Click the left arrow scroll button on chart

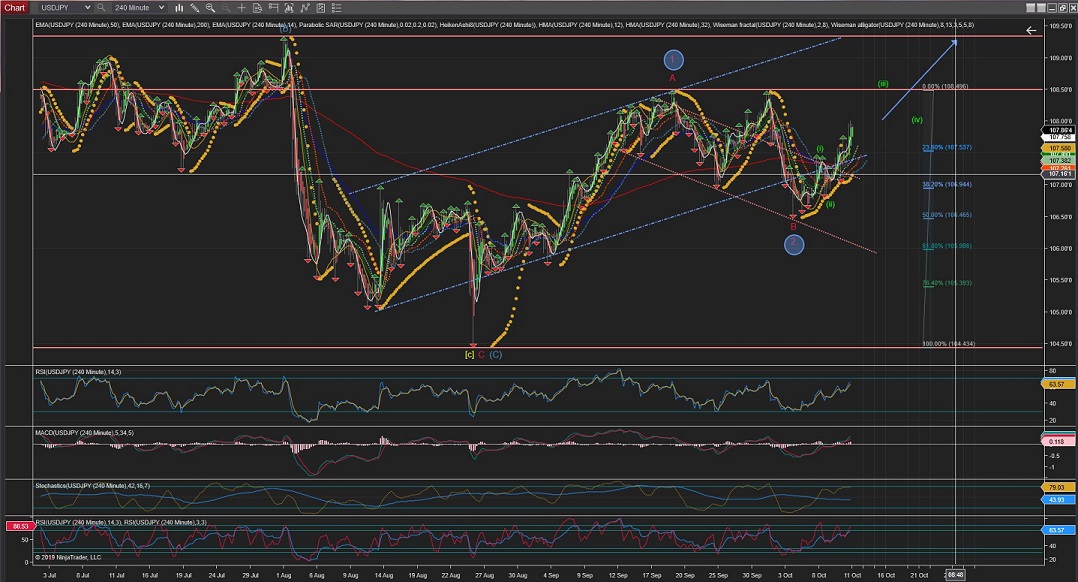coord(1032,30)
